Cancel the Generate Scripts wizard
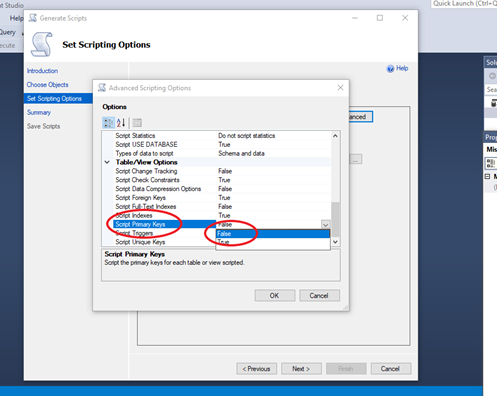The width and height of the screenshot is (497, 396). [x=391, y=369]
